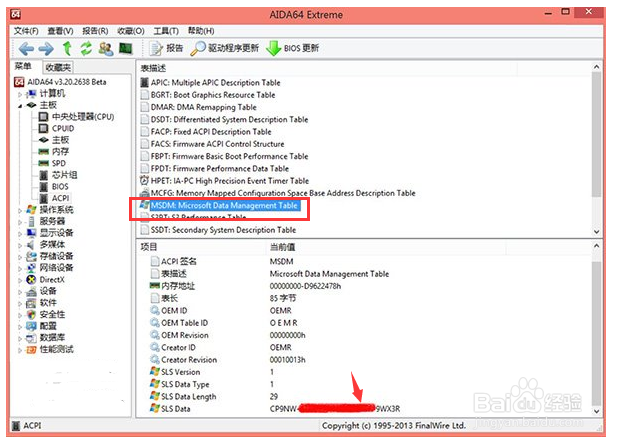Click the BIOS 更新 button

292,48
